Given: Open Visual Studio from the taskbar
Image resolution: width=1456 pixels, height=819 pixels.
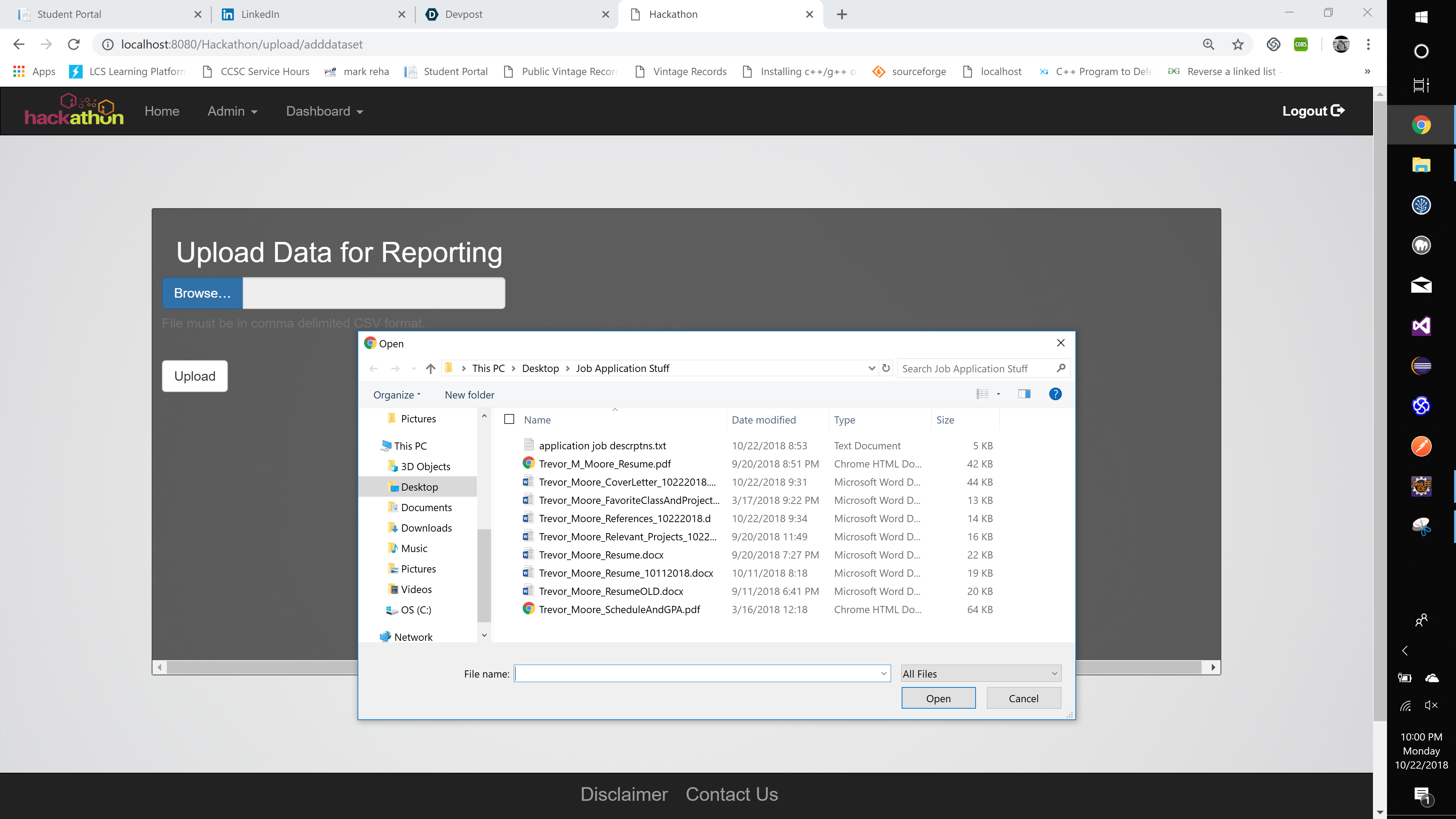Looking at the screenshot, I should pyautogui.click(x=1421, y=326).
